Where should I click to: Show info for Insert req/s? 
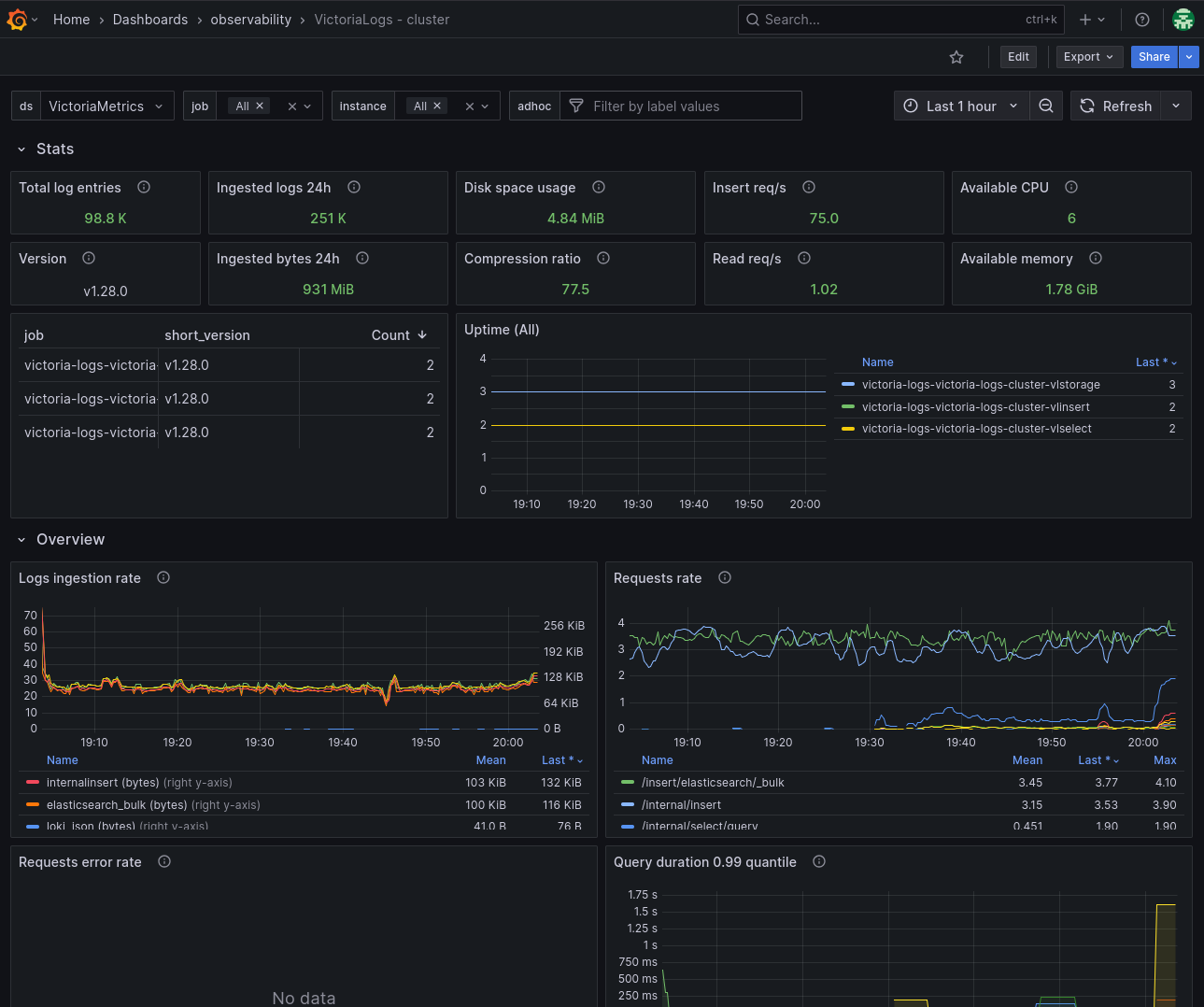tap(809, 187)
